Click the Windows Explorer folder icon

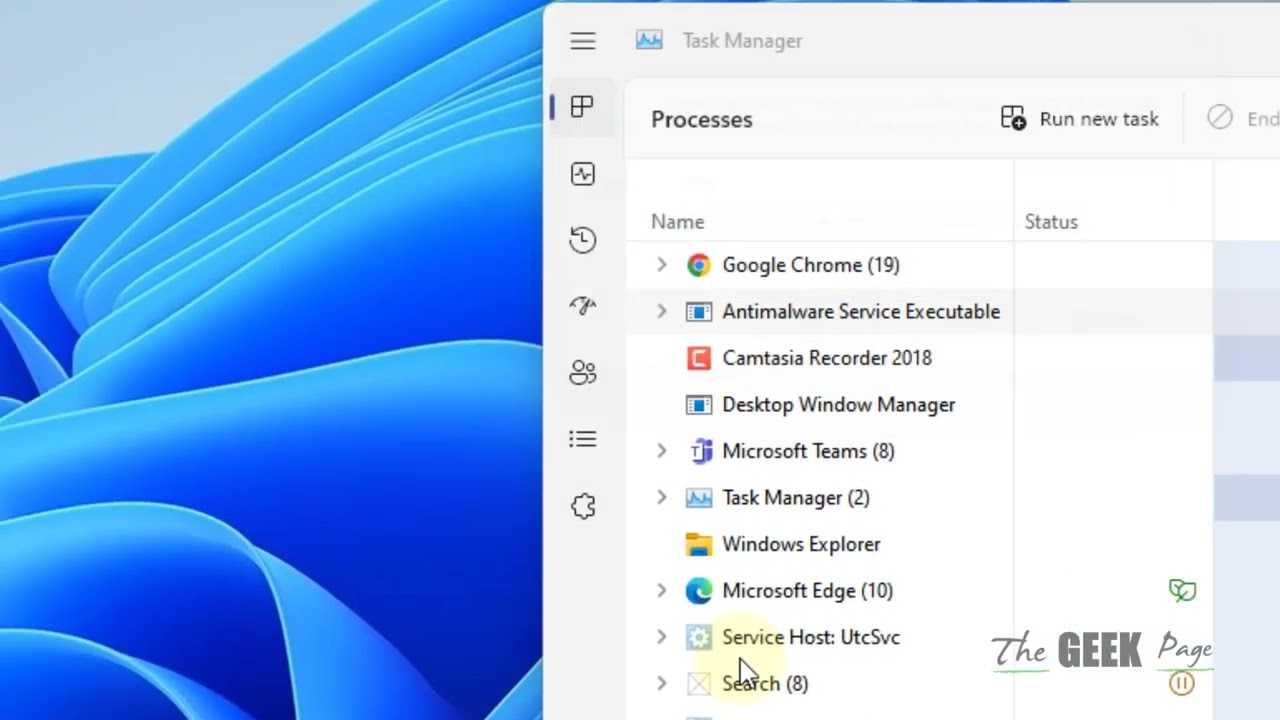point(699,544)
